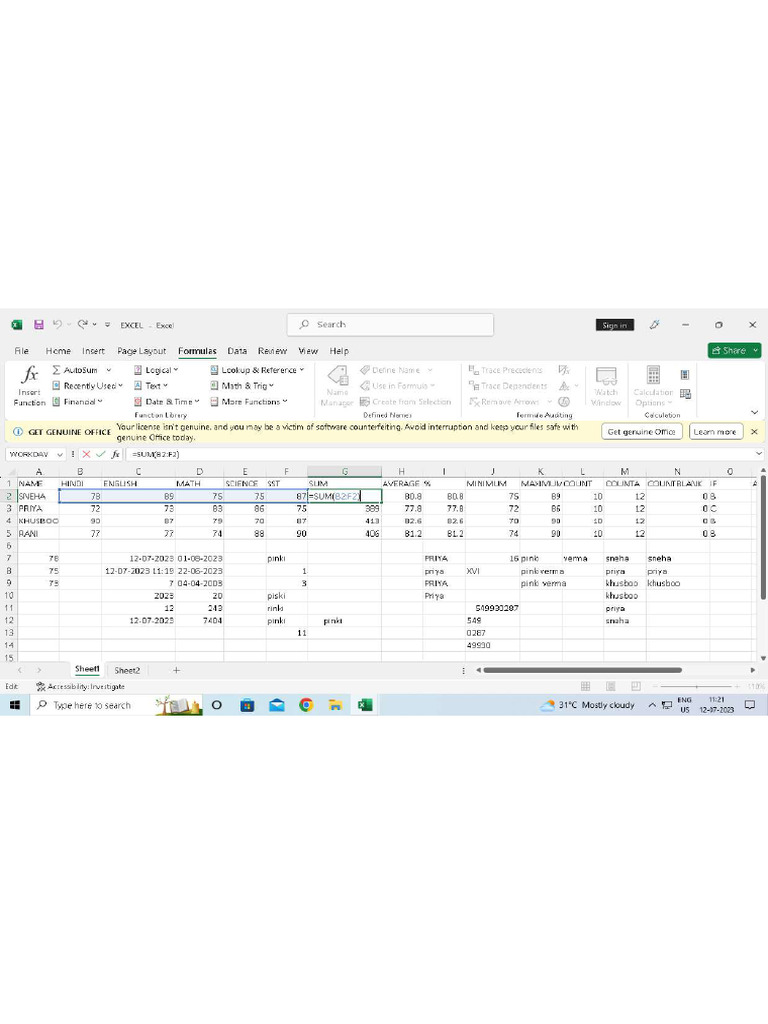
Task: Open File Explorer from the taskbar
Action: pos(335,705)
